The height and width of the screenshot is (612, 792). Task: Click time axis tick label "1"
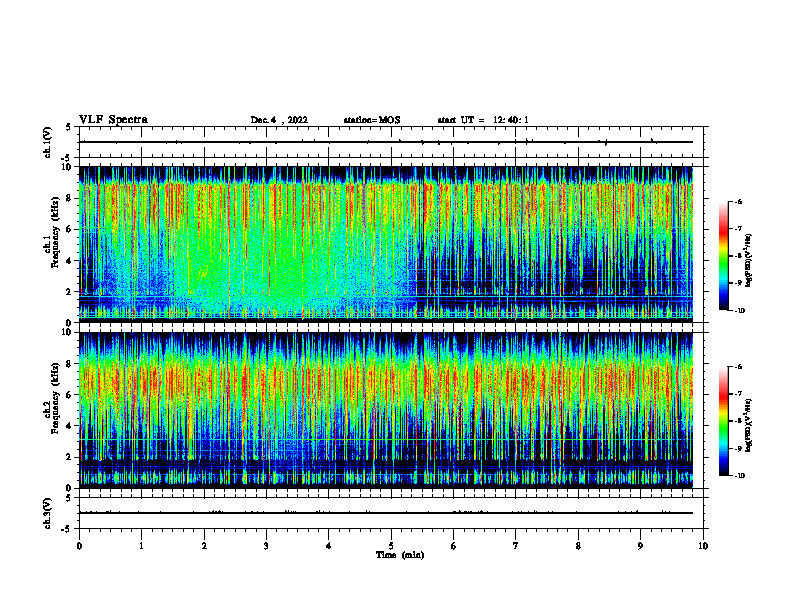click(x=141, y=546)
